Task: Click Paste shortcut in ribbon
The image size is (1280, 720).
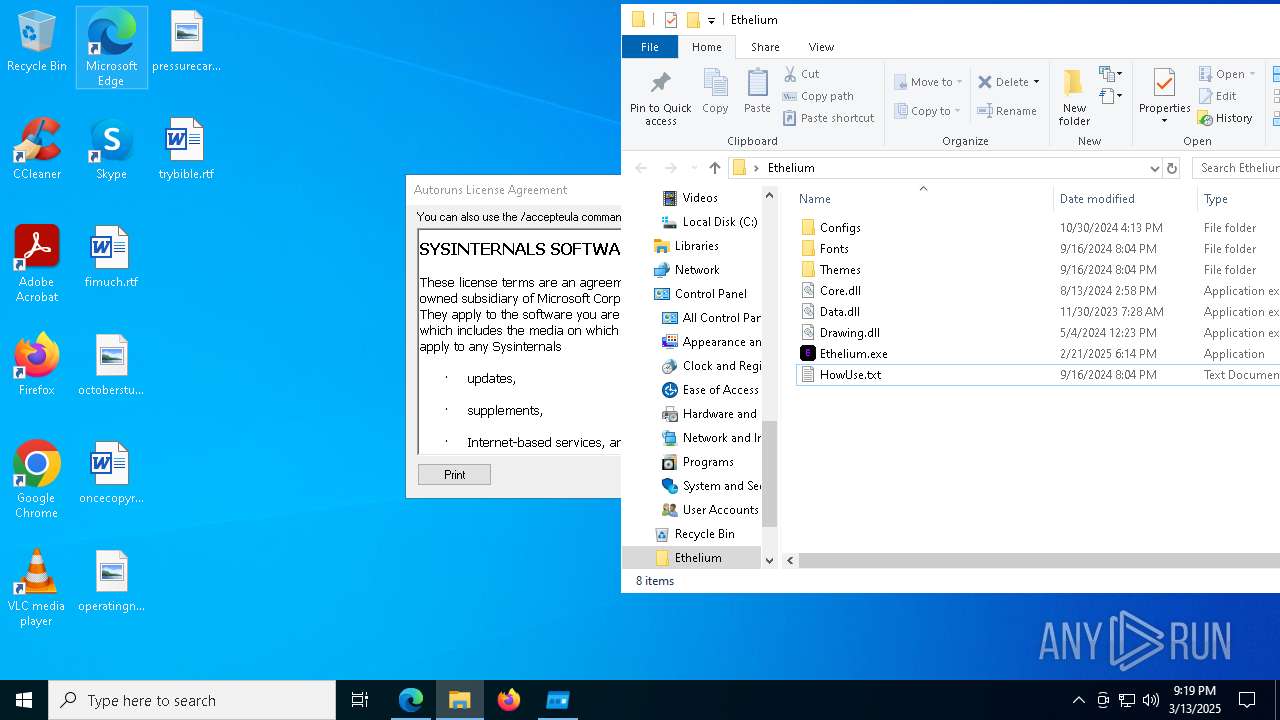Action: [829, 118]
